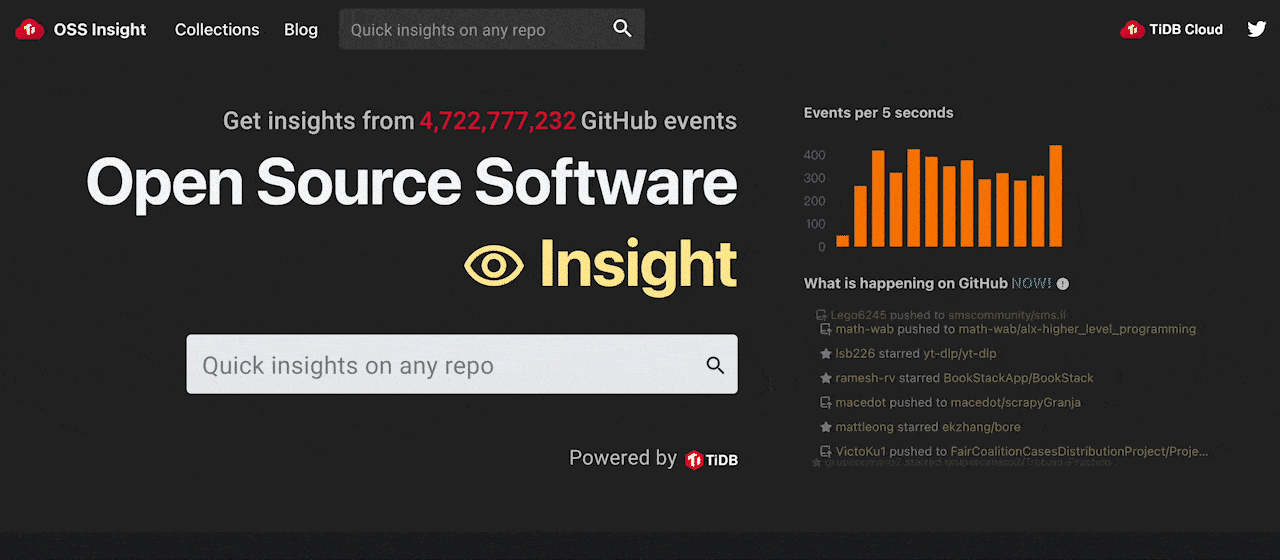Click the Open Source Software headline

[412, 183]
